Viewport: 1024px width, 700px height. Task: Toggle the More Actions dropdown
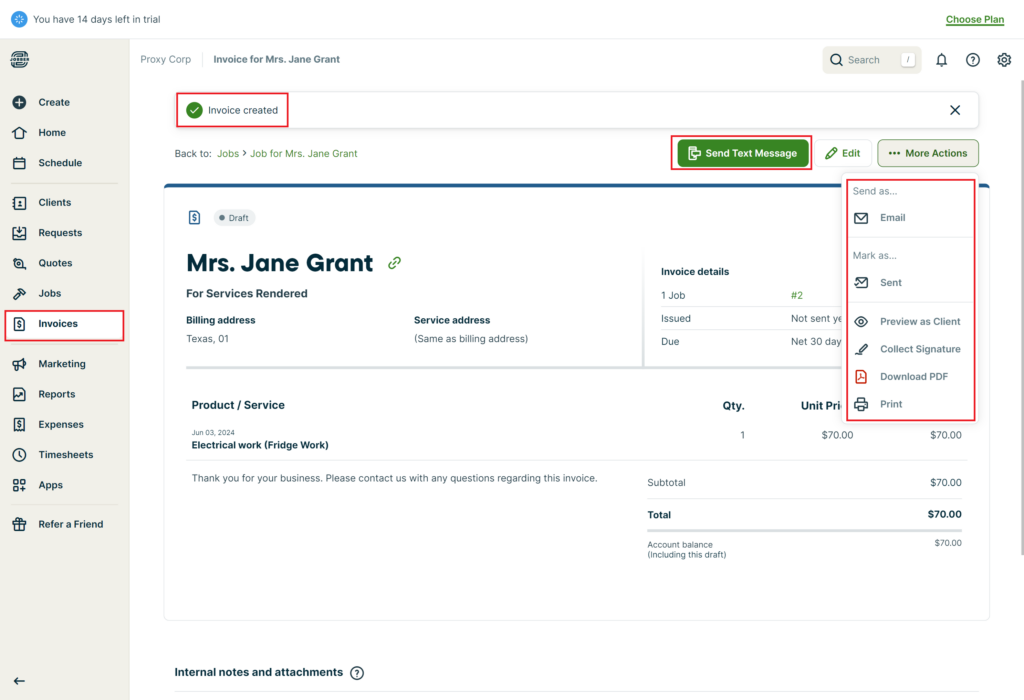[927, 153]
